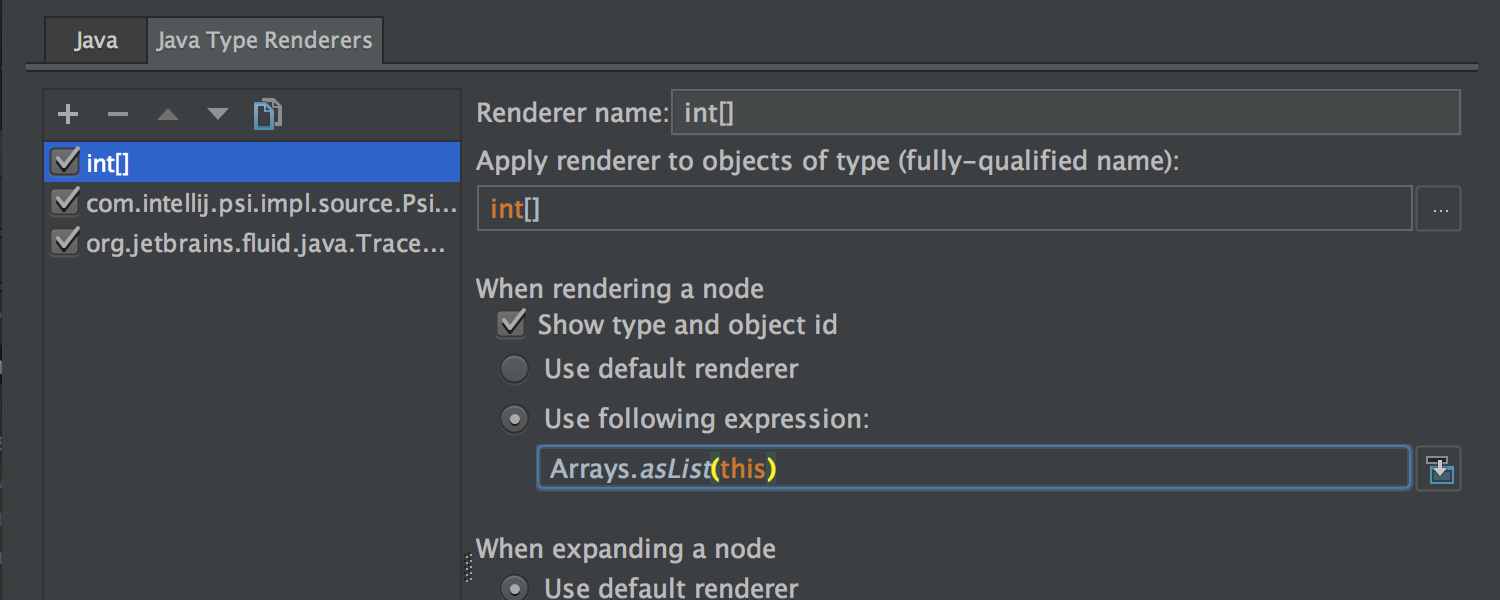Move the int[] renderer up
The image size is (1500, 600).
[167, 113]
